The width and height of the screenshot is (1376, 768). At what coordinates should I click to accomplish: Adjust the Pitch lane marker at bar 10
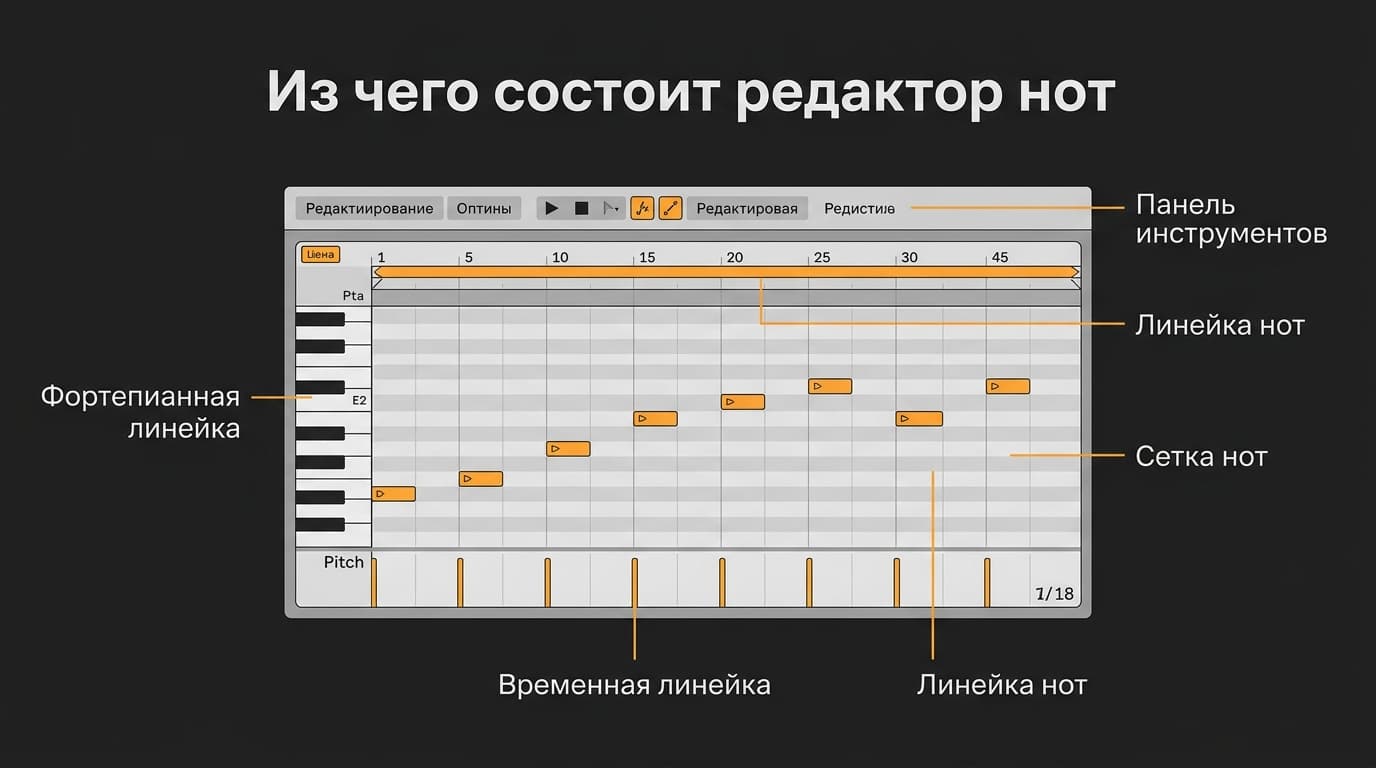(x=547, y=582)
